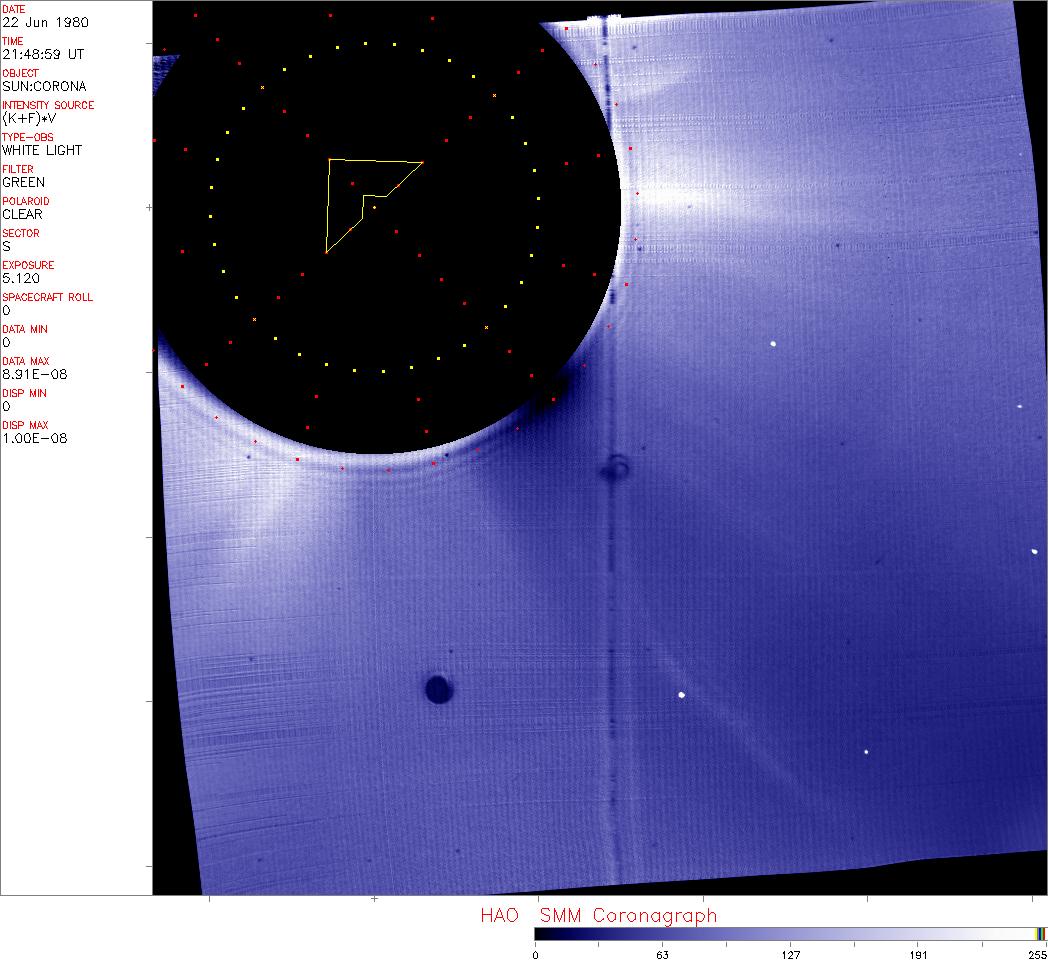Click the data max value 8.91E-08

pos(32,374)
